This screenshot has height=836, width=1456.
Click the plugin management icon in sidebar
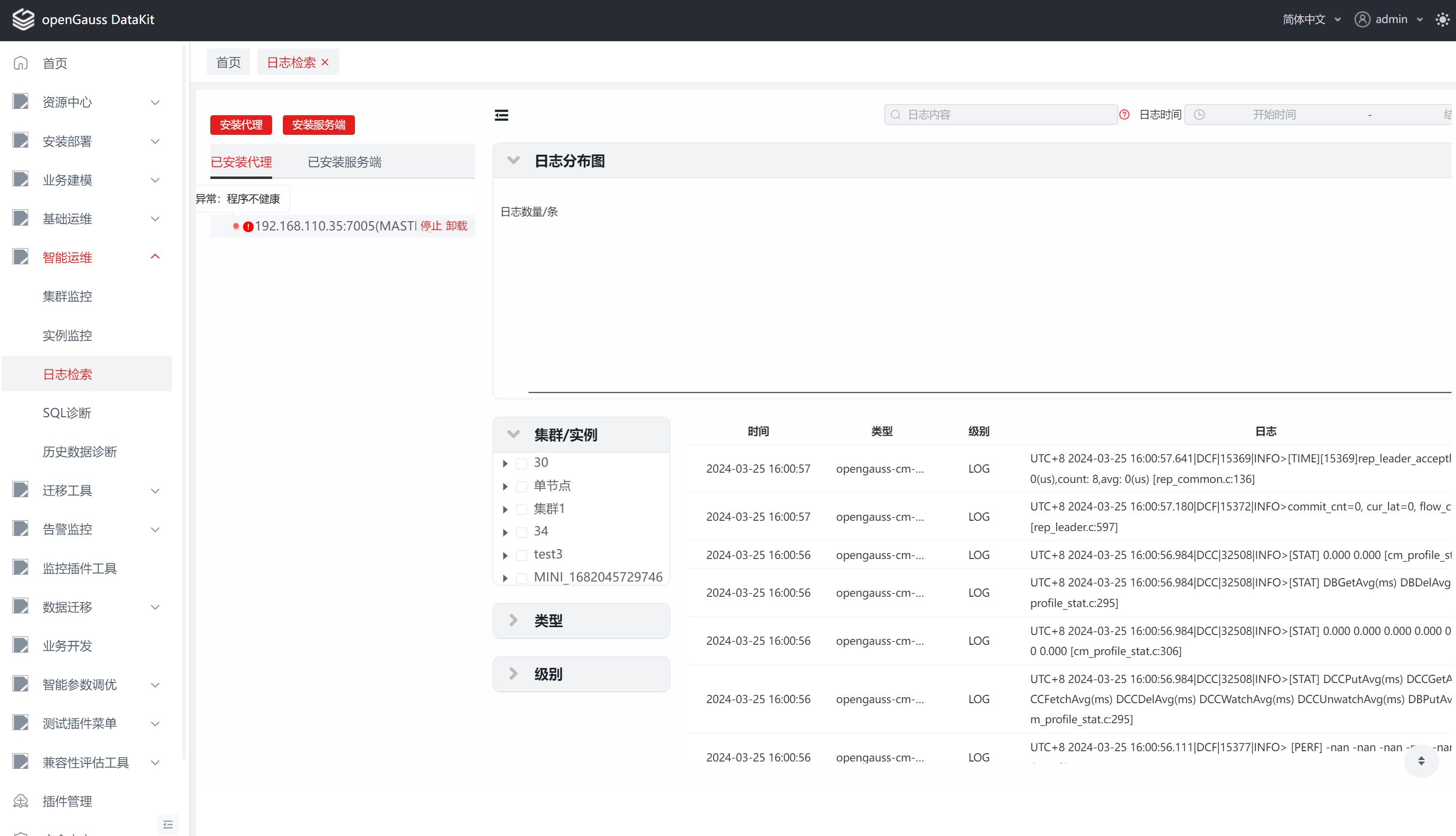pos(21,800)
